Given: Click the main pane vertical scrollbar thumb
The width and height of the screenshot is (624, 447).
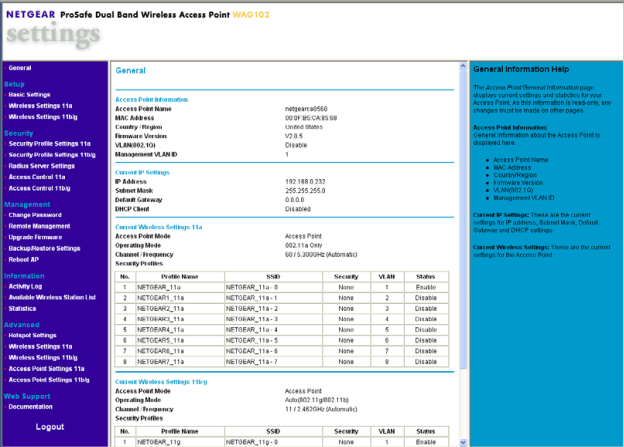Looking at the screenshot, I should (463, 219).
